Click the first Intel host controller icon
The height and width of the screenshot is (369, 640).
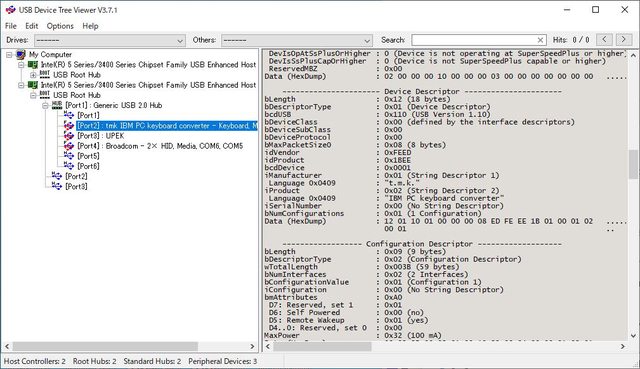tap(33, 64)
